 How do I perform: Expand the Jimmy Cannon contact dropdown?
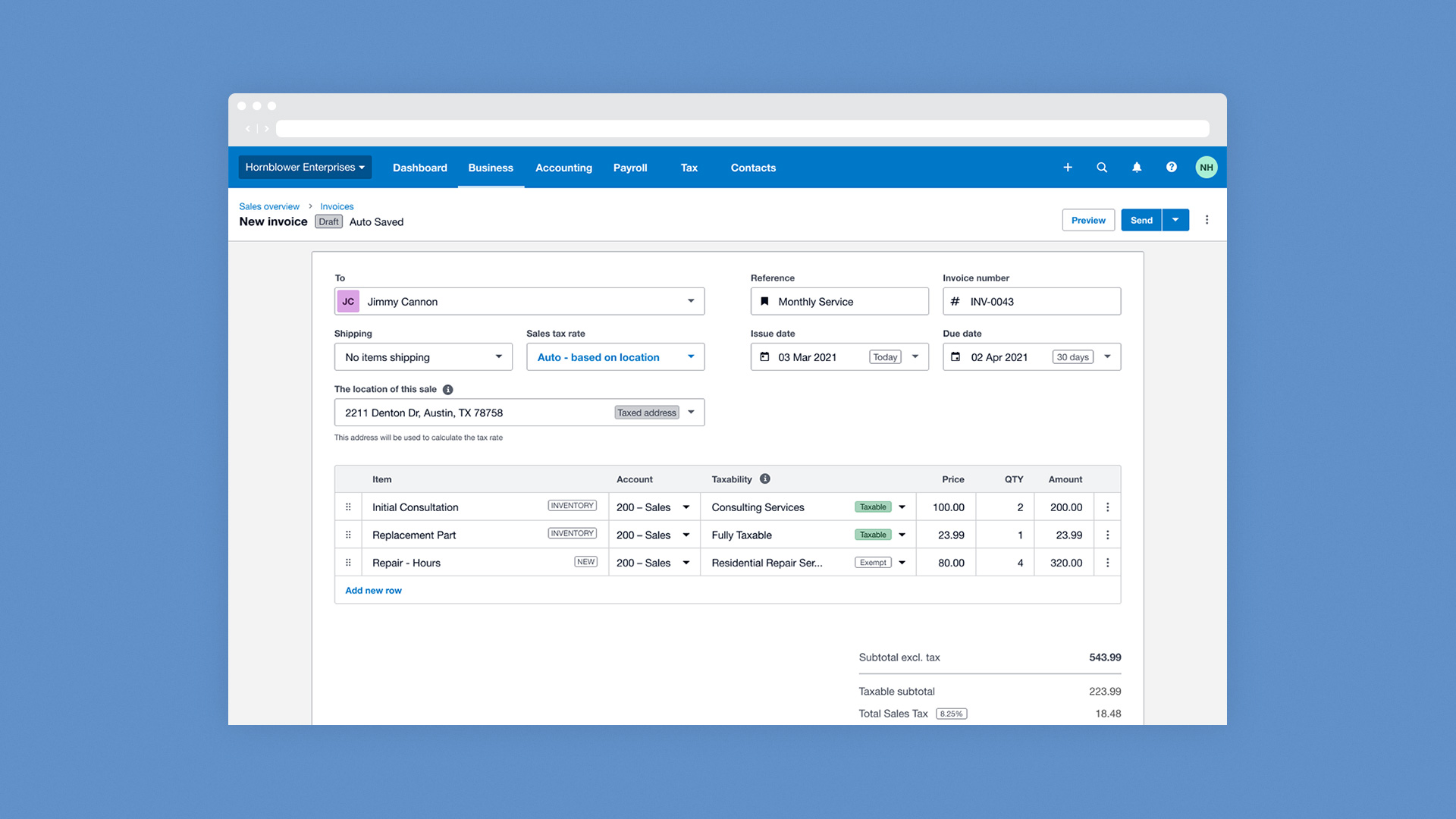point(691,301)
